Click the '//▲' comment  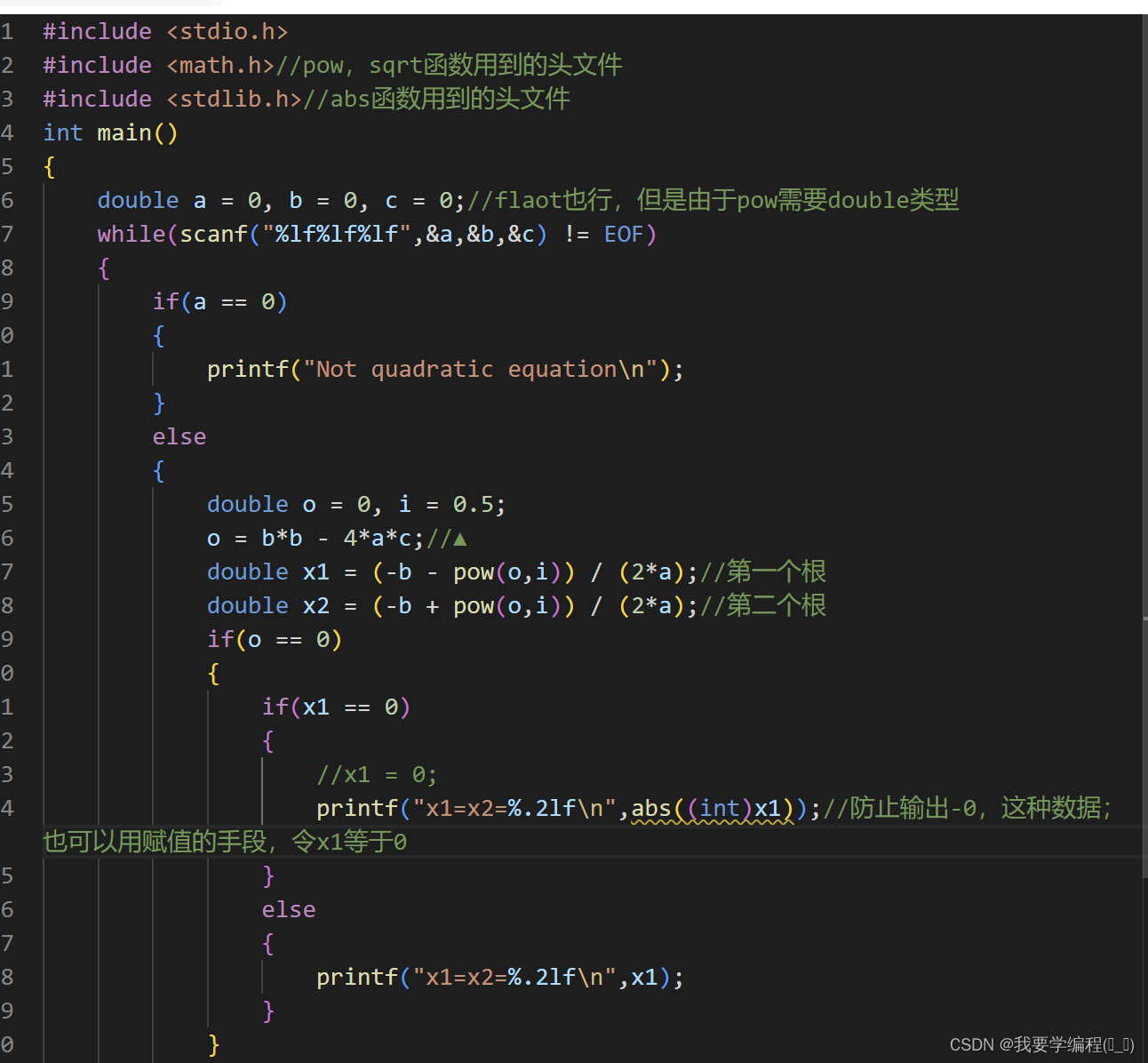click(x=447, y=539)
